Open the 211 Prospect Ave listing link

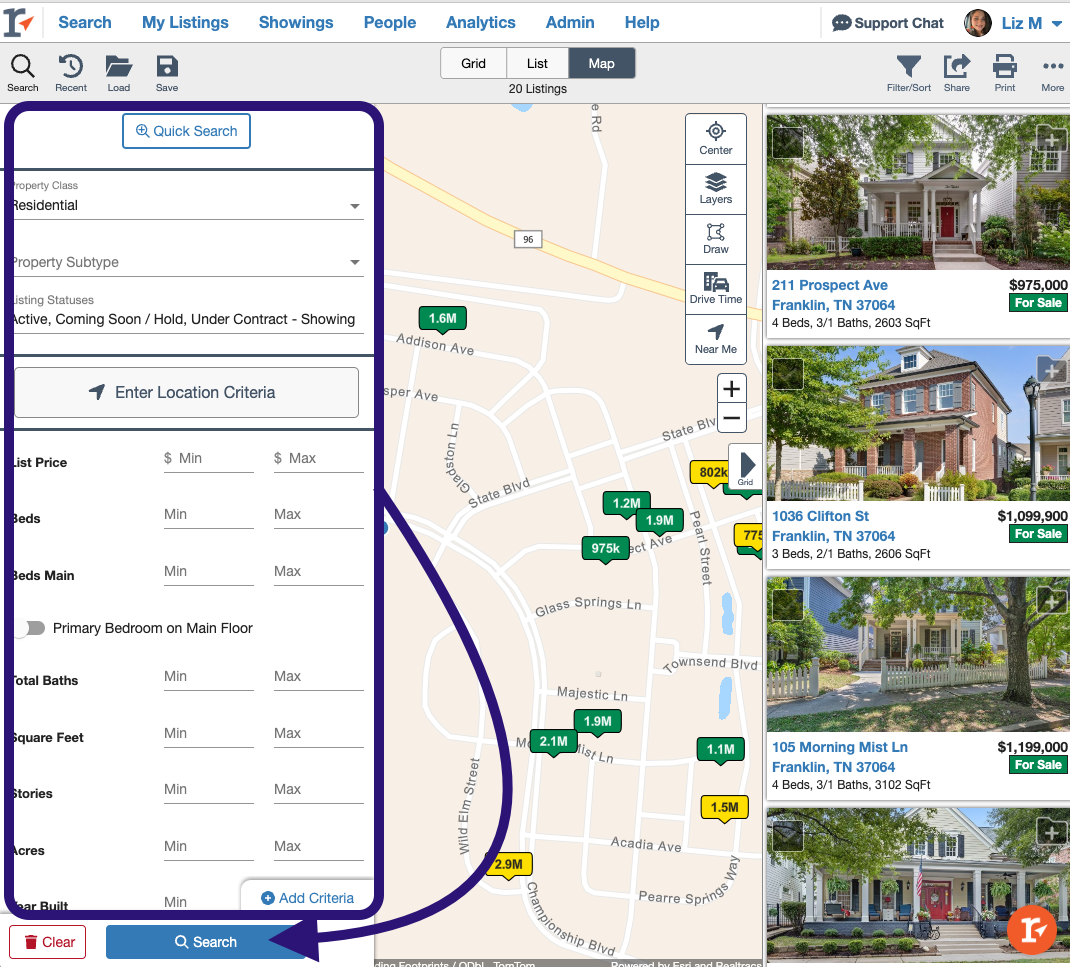click(x=830, y=285)
